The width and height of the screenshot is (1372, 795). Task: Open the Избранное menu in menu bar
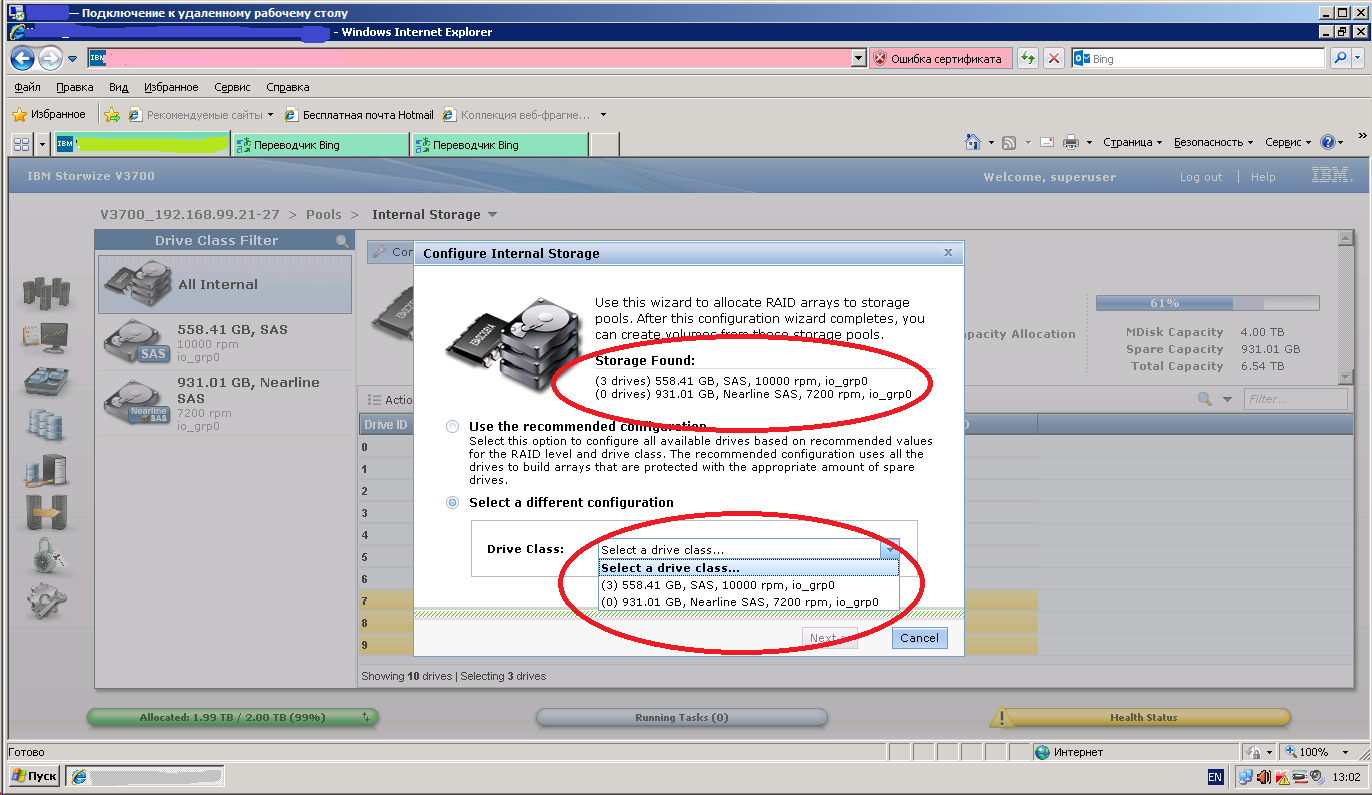[x=171, y=87]
